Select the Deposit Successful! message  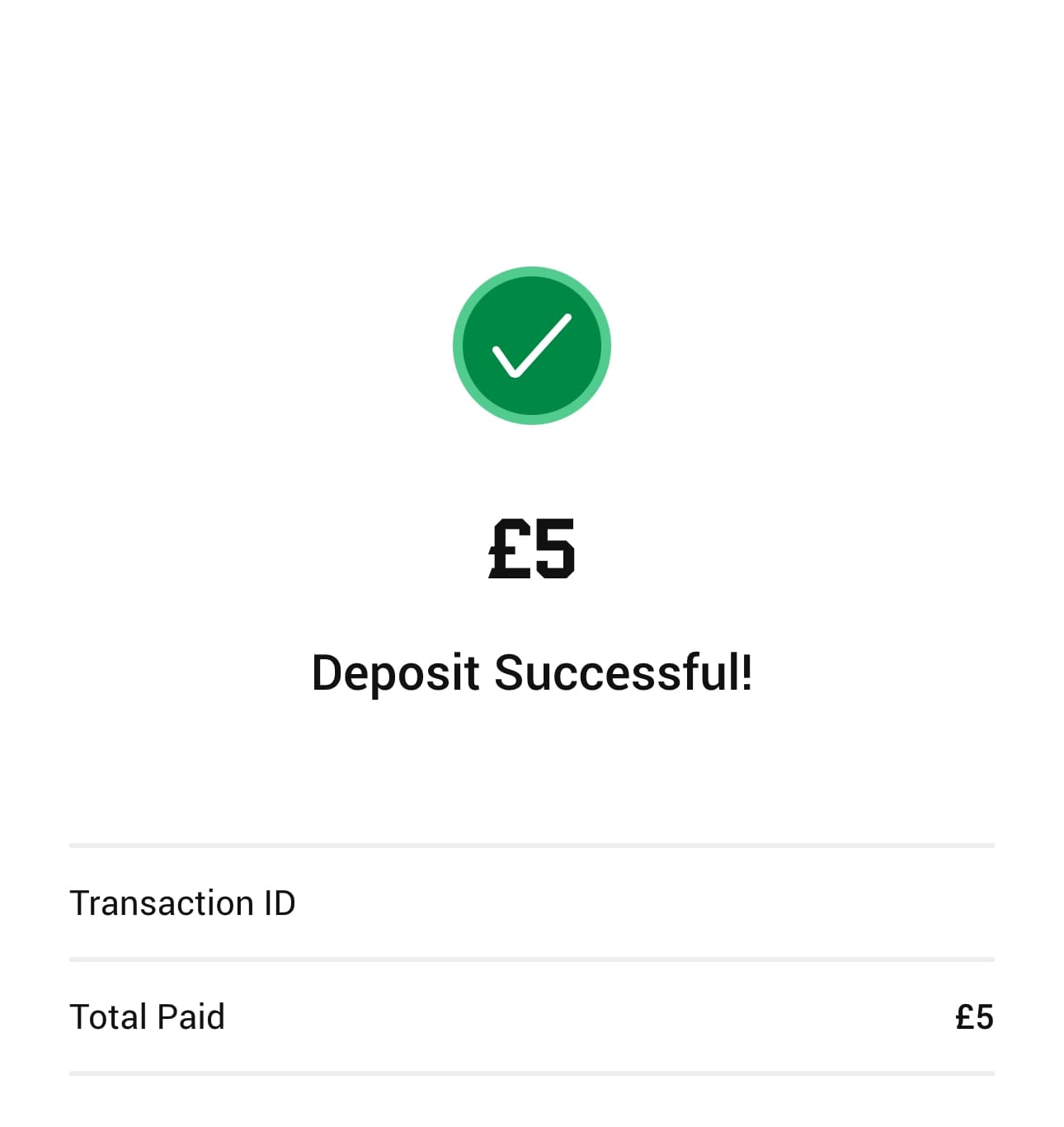(533, 673)
